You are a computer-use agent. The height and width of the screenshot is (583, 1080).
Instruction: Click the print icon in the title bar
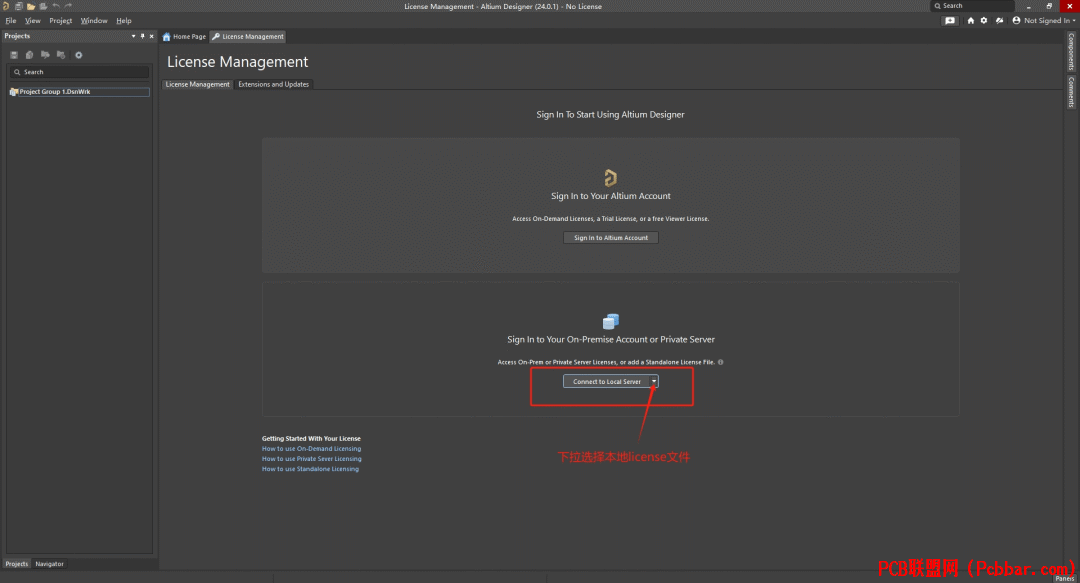43,6
